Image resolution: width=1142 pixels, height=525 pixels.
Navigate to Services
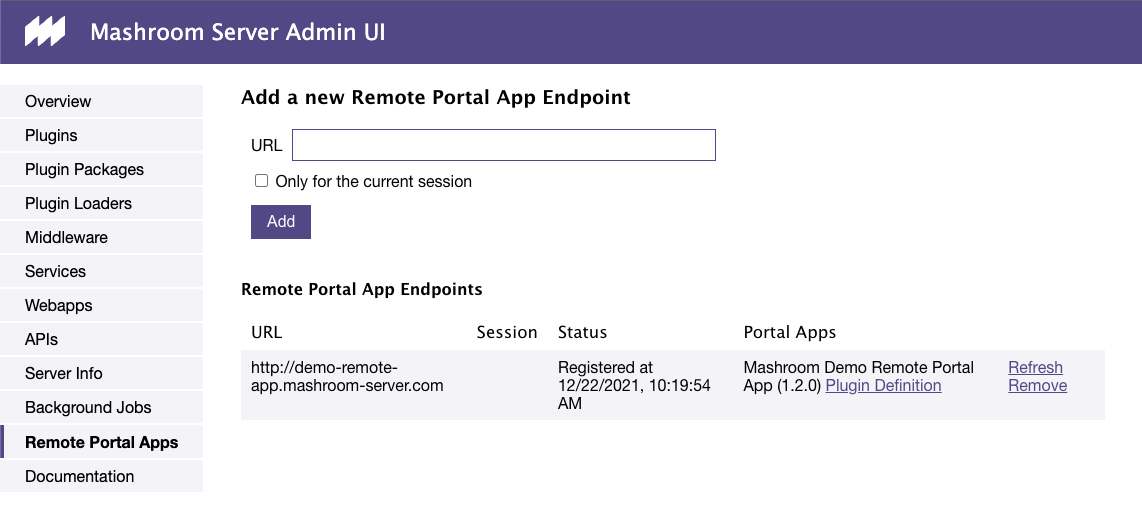[x=101, y=272]
